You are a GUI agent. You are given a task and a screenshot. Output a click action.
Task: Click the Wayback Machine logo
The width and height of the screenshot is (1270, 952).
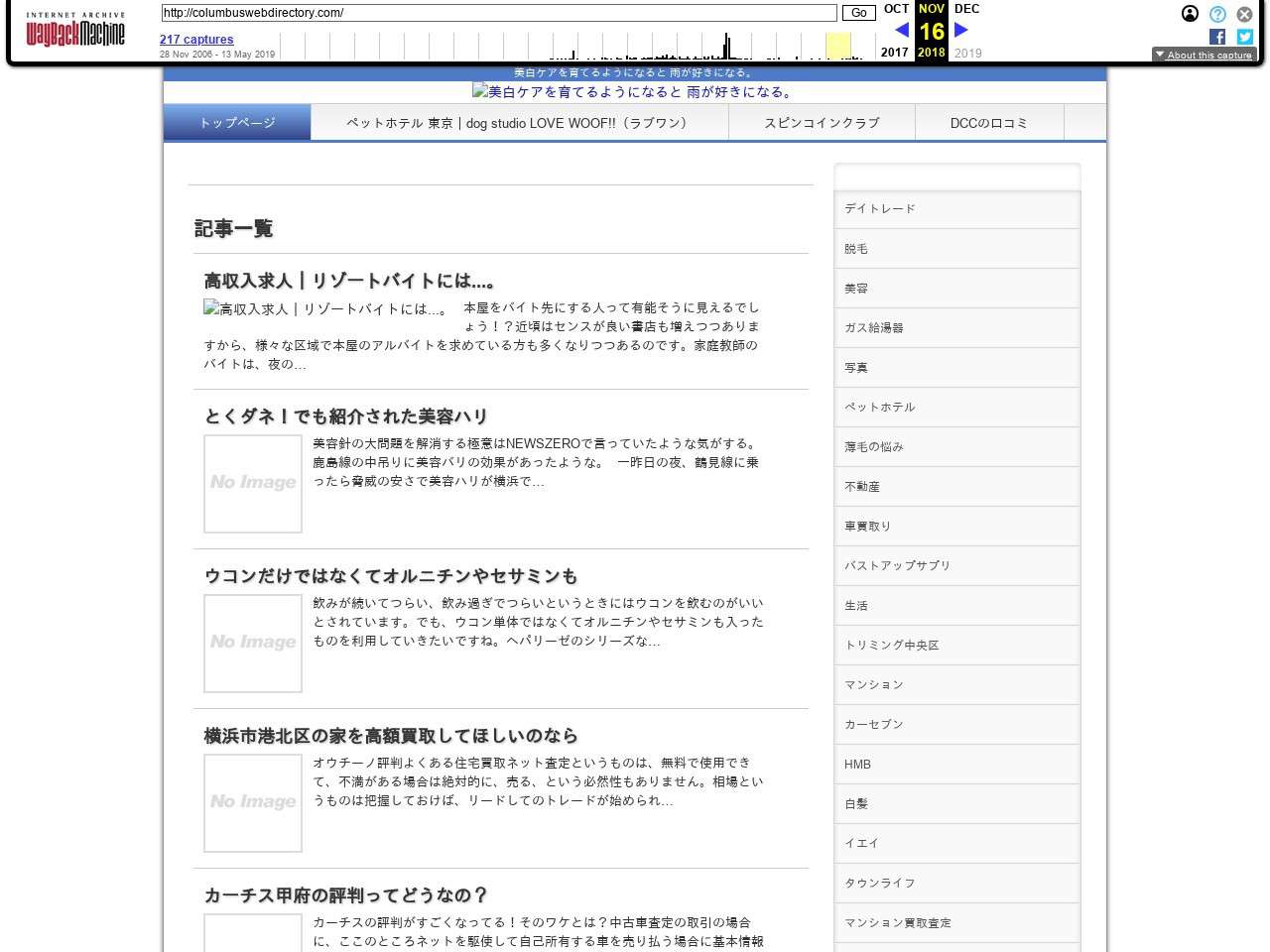click(x=75, y=31)
